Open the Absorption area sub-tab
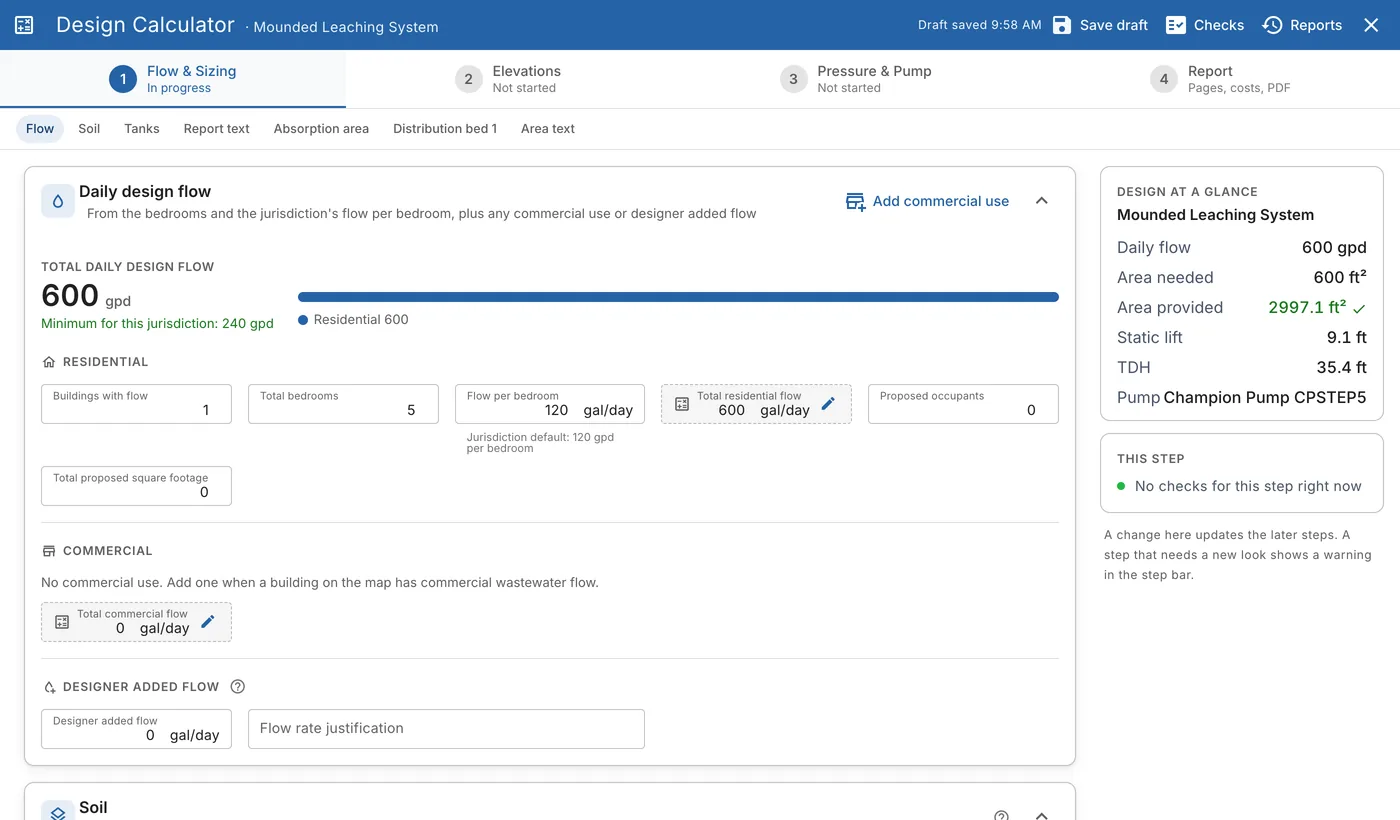The height and width of the screenshot is (820, 1400). tap(321, 129)
